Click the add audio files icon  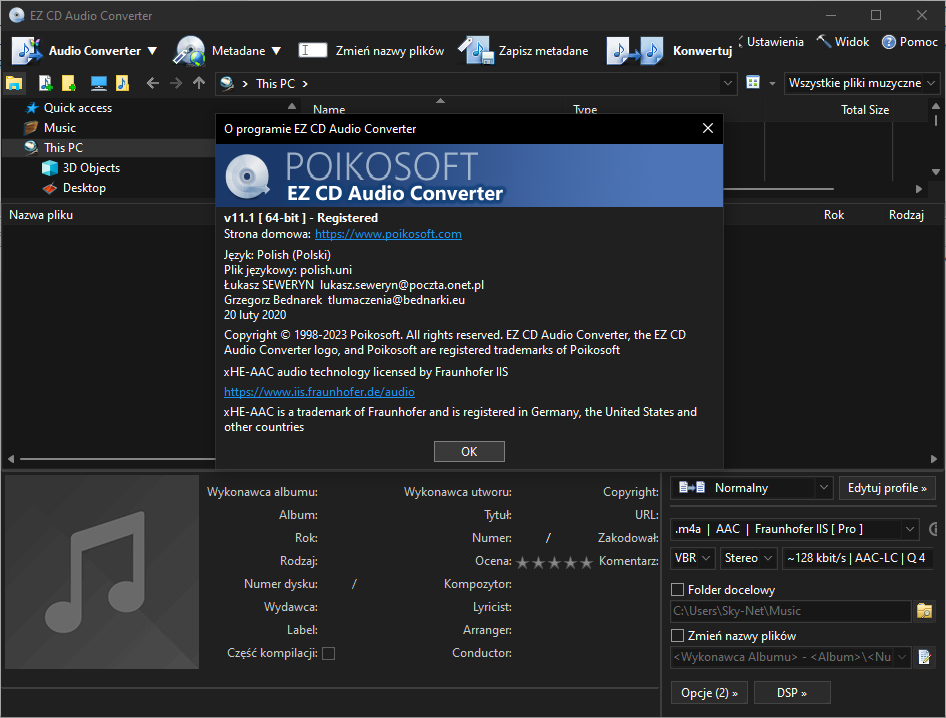tap(46, 83)
